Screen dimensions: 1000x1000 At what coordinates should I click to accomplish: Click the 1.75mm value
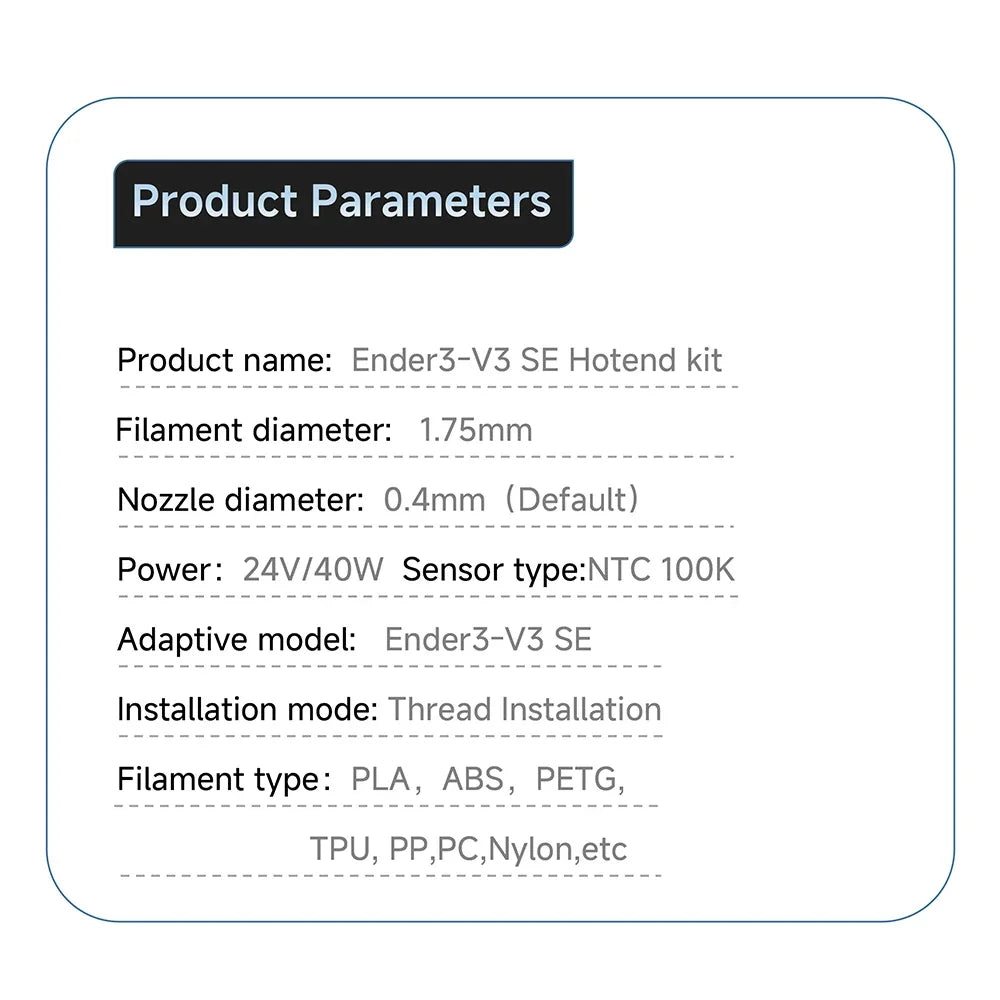tap(476, 430)
